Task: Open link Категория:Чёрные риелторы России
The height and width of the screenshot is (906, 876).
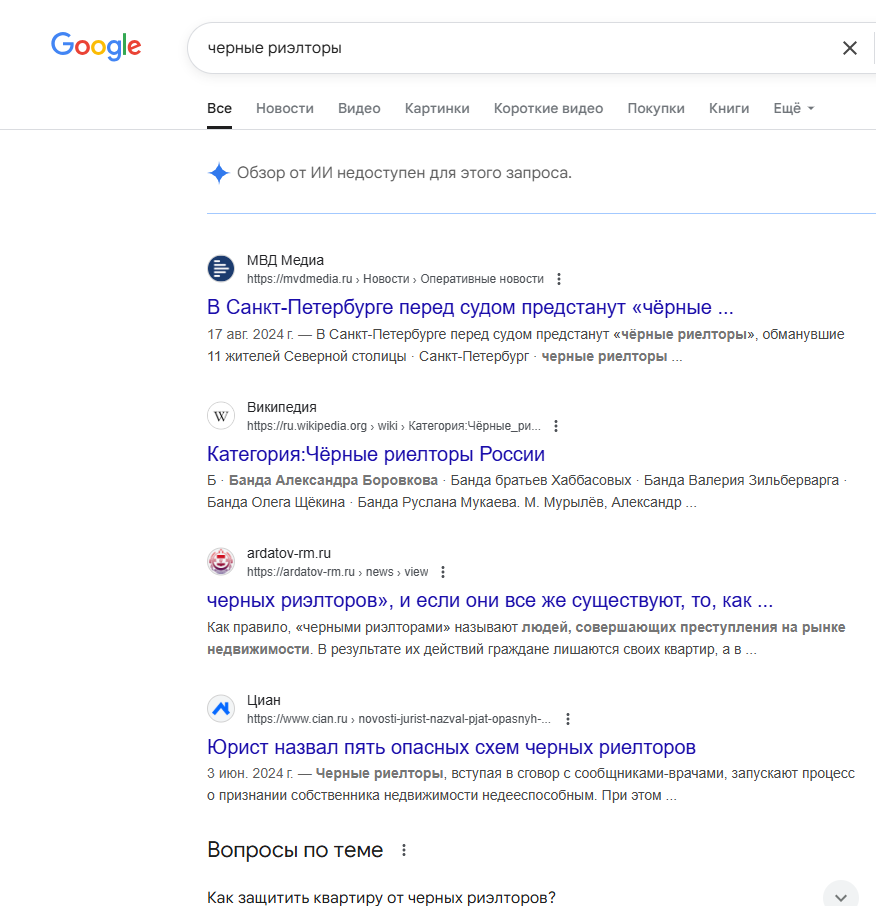Action: [x=376, y=454]
